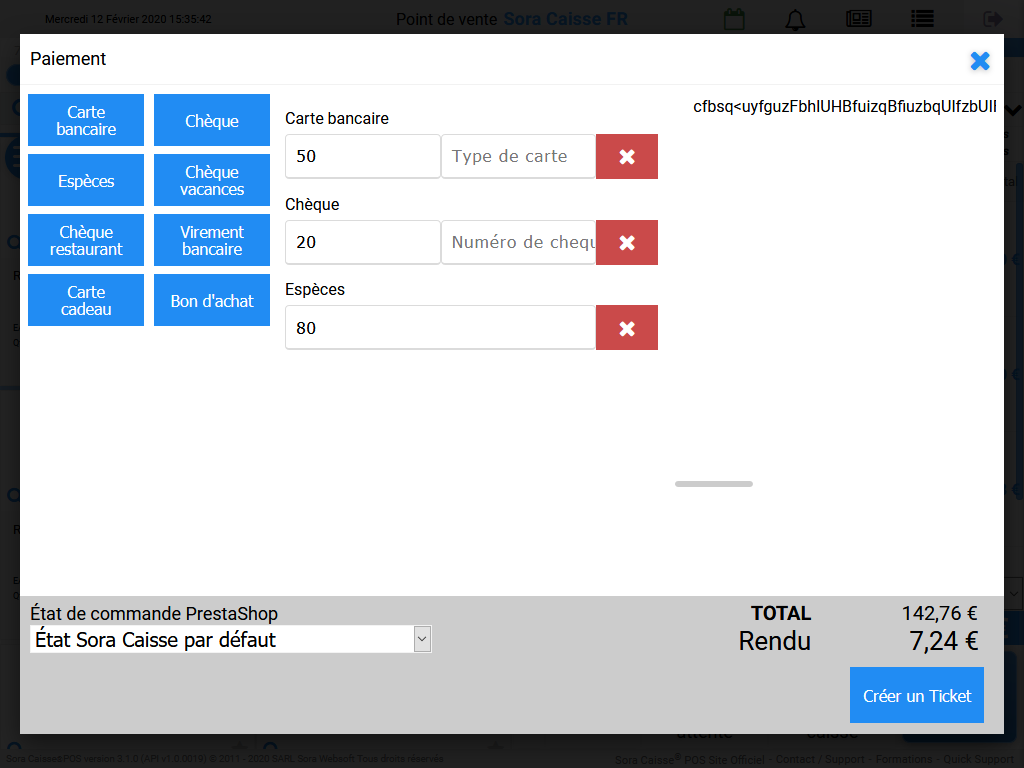Open the État de commande PrestaShop dropdown
Image resolution: width=1024 pixels, height=768 pixels.
pyautogui.click(x=231, y=640)
